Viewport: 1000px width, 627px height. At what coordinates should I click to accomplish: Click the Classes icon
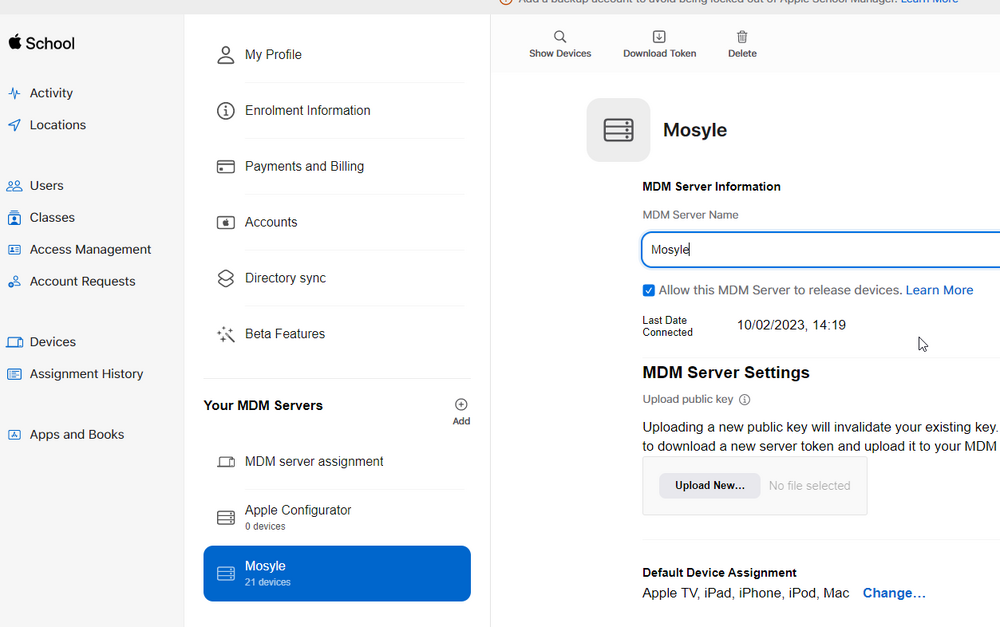click(14, 218)
